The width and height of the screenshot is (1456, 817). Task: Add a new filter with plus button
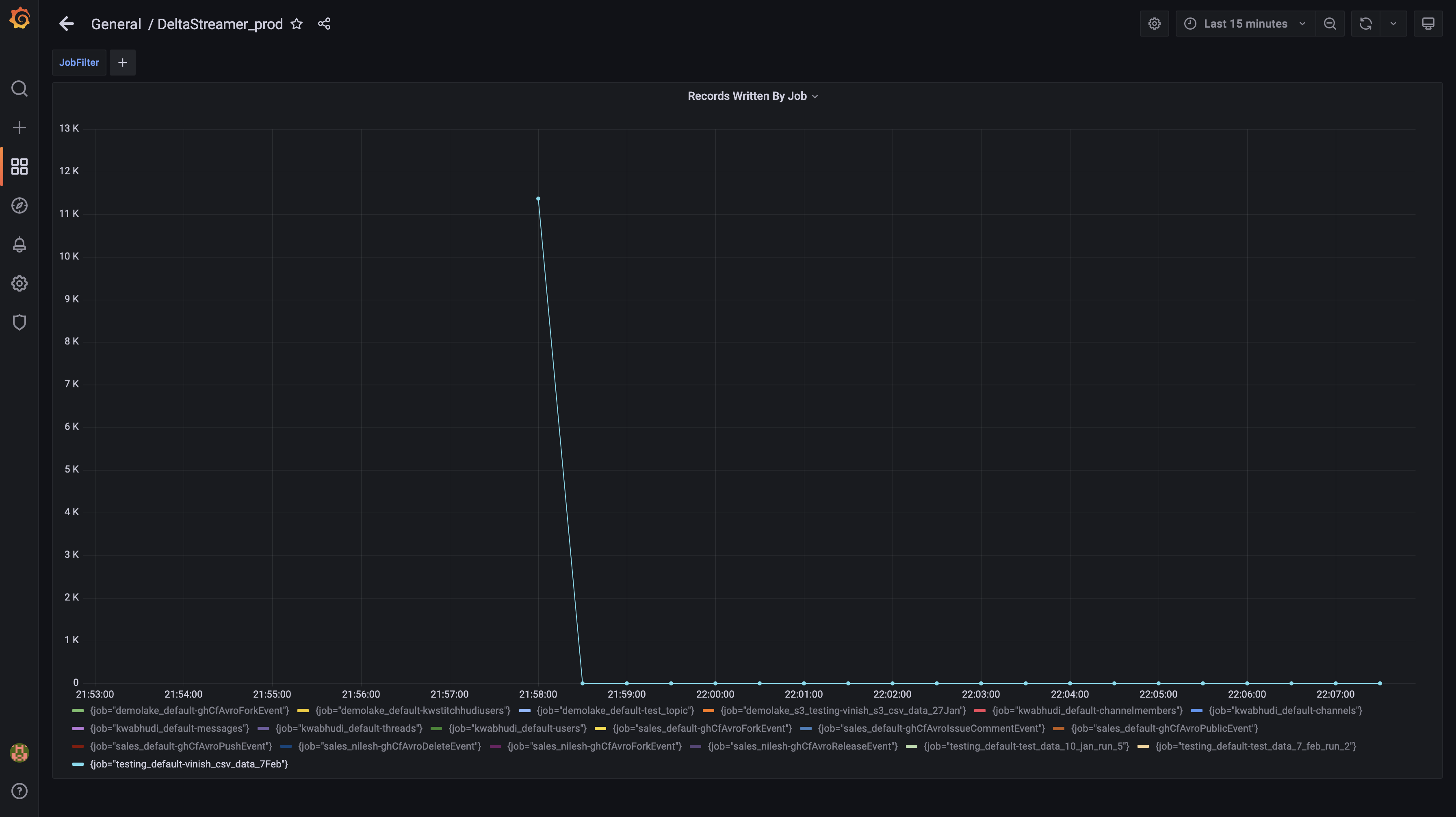(123, 63)
